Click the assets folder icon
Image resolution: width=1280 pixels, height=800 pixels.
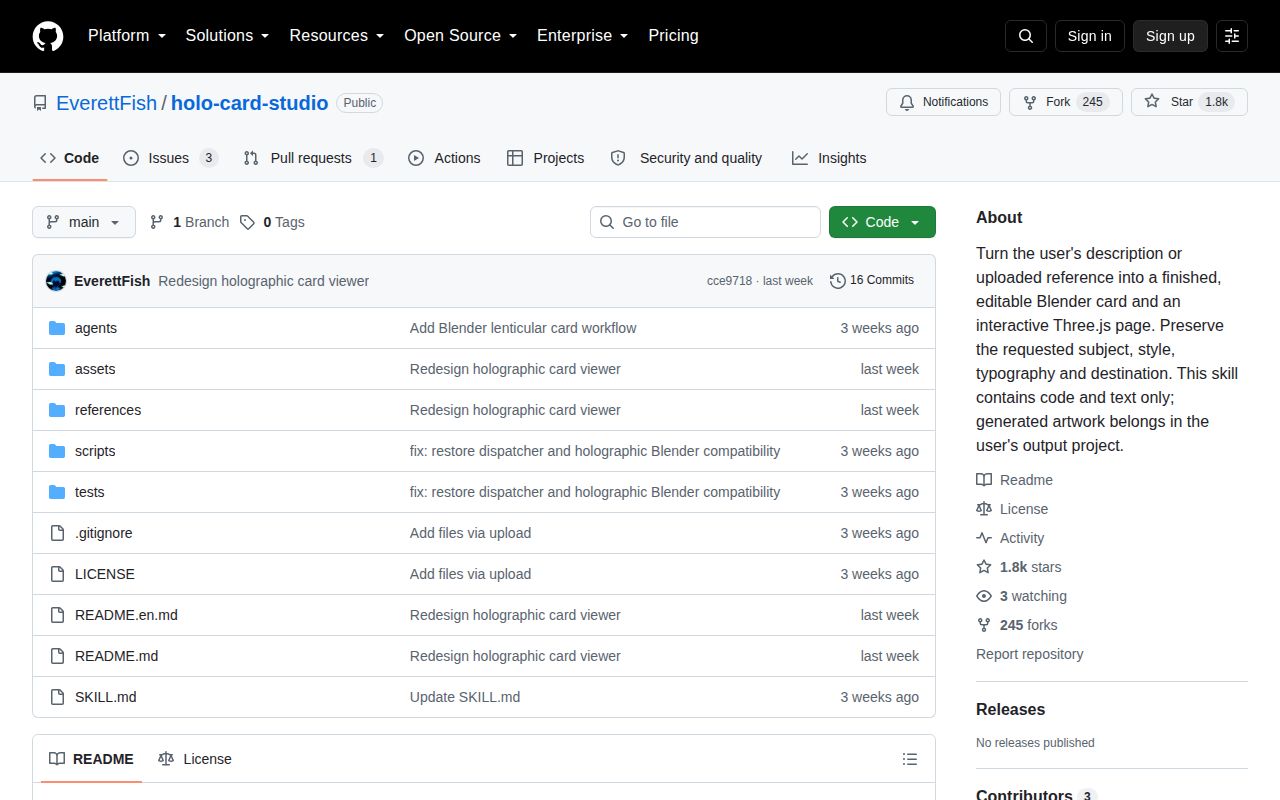pyautogui.click(x=57, y=369)
